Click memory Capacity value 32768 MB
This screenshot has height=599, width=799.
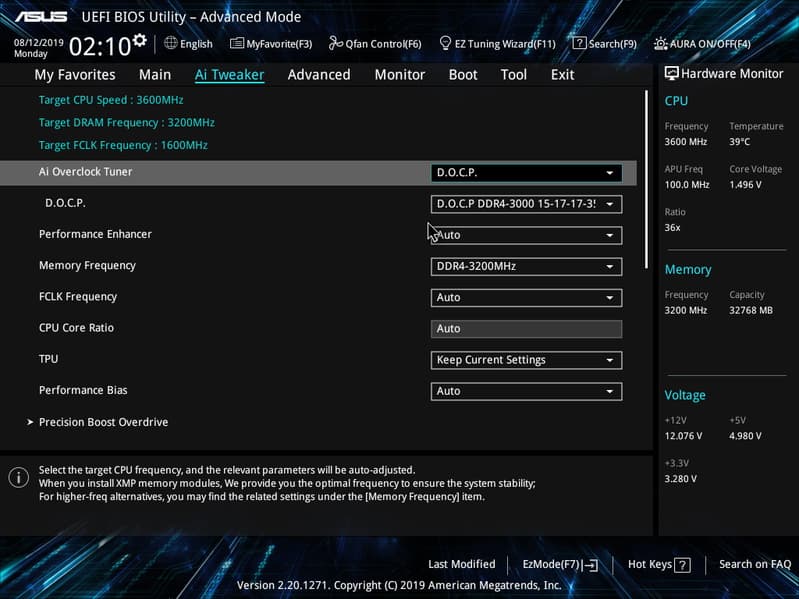pos(751,310)
